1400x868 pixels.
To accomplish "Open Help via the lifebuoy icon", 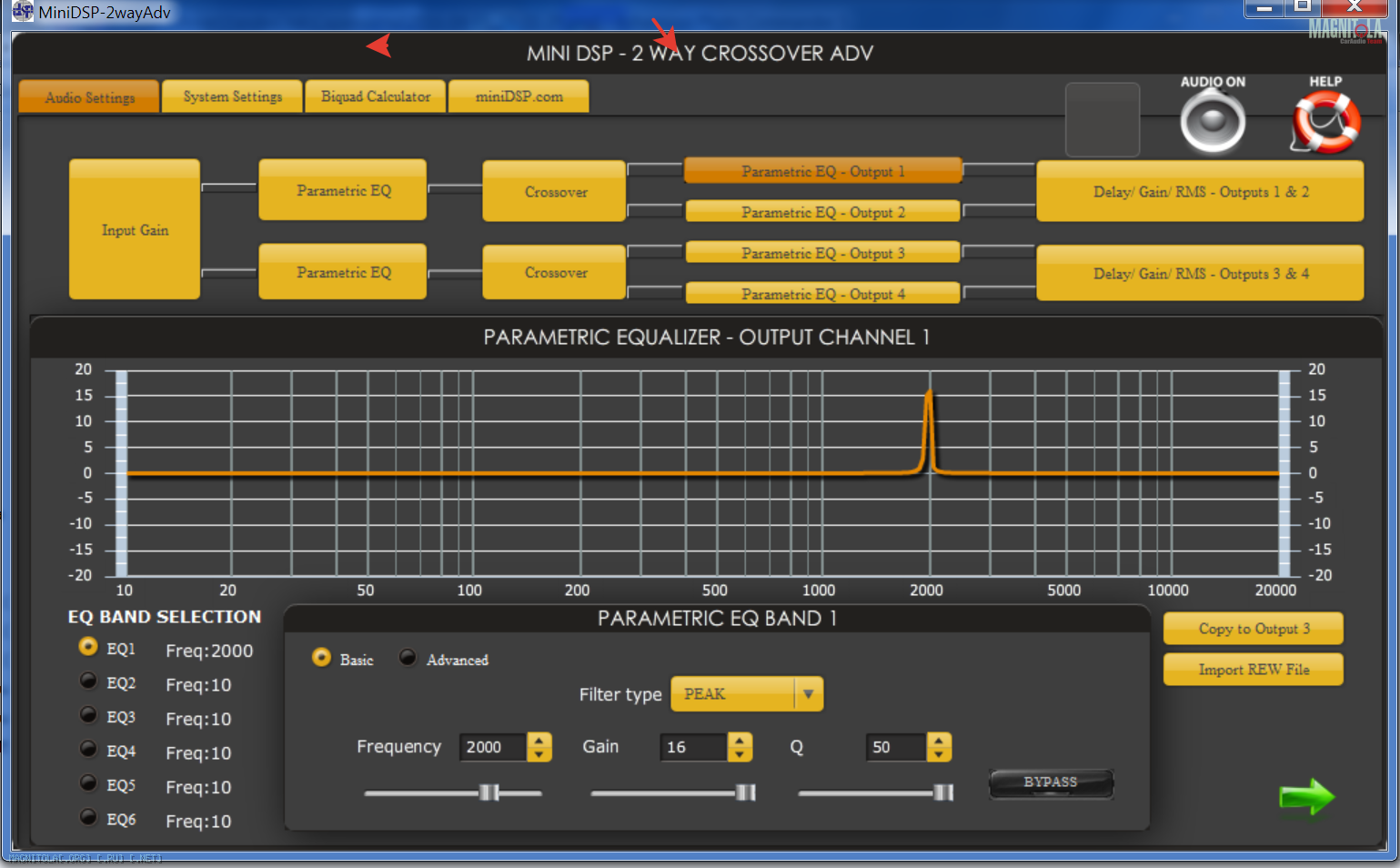I will point(1325,123).
